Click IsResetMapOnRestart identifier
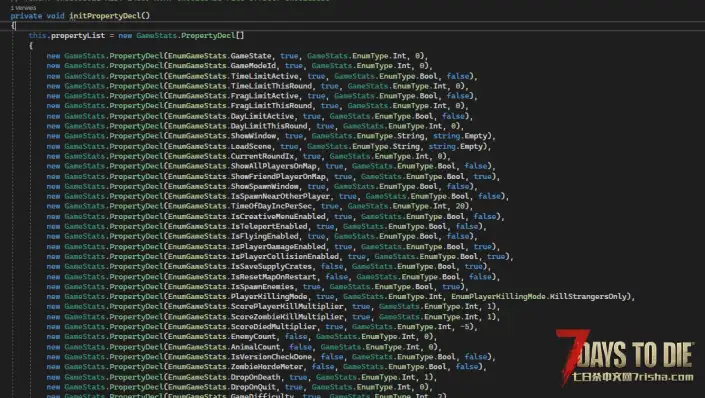This screenshot has width=705, height=398. pyautogui.click(x=273, y=277)
